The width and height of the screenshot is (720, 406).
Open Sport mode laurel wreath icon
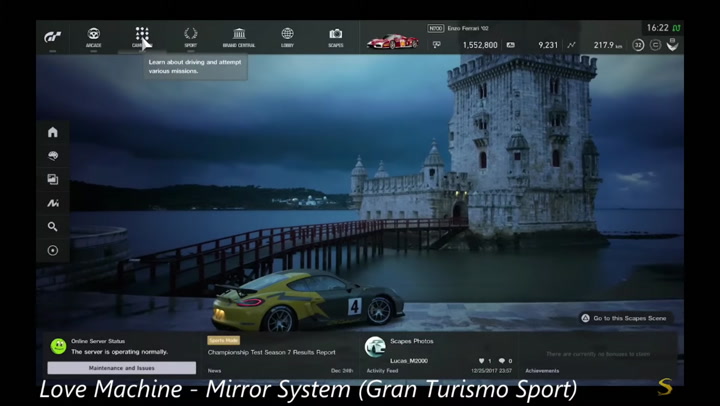click(191, 34)
